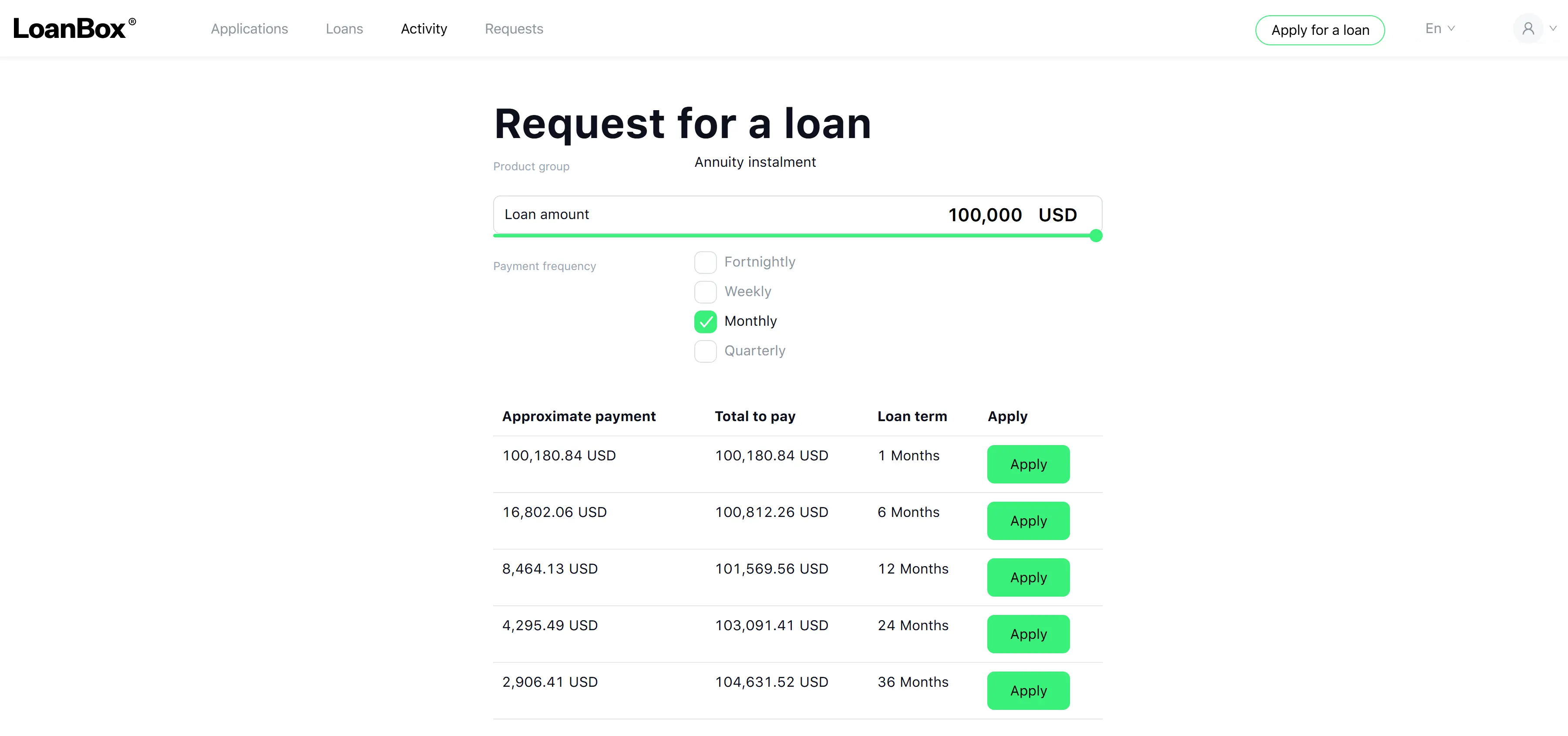The width and height of the screenshot is (1568, 736).
Task: Select Quarterly payment frequency
Action: click(x=706, y=351)
